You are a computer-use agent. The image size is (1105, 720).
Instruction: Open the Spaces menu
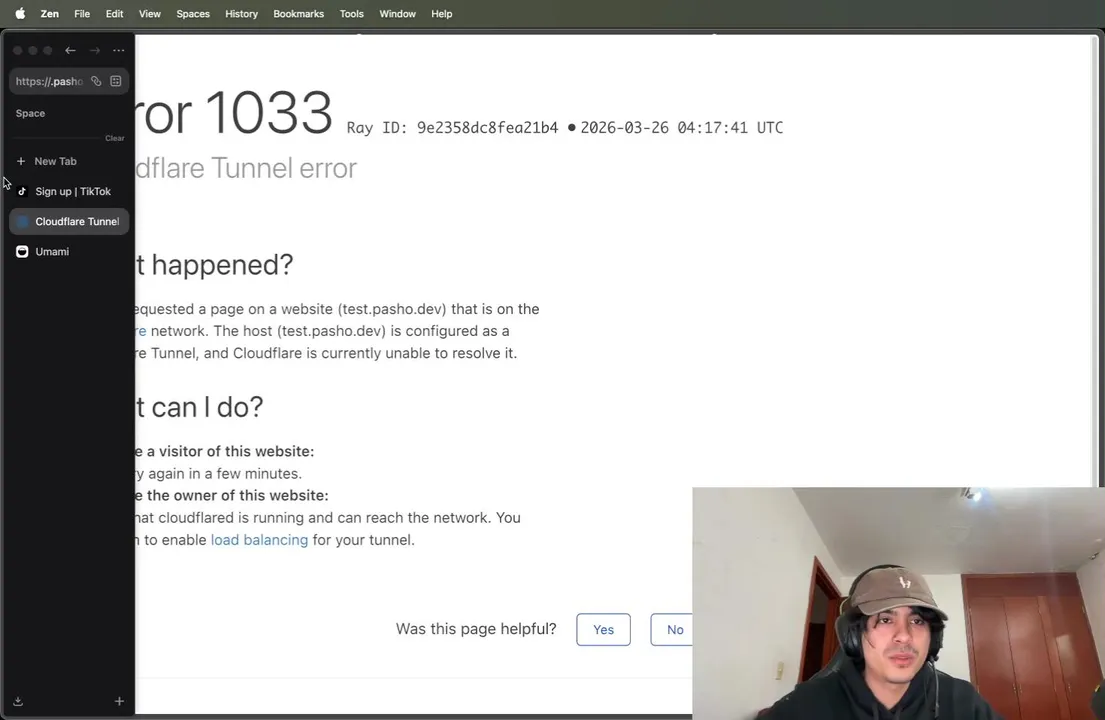pyautogui.click(x=193, y=13)
